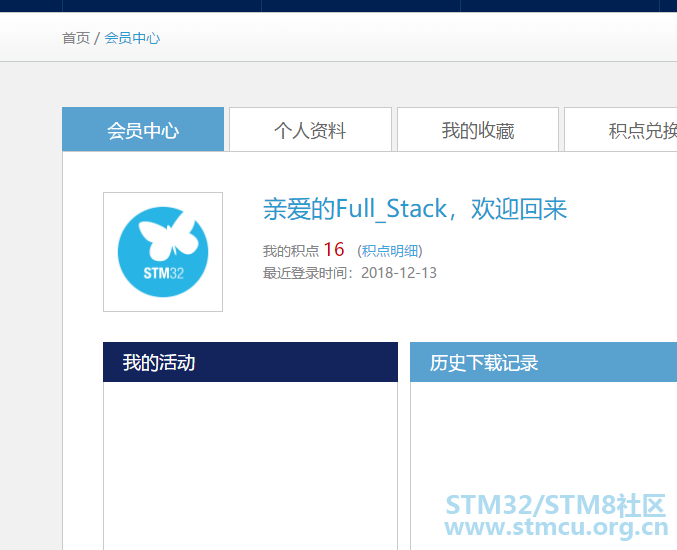Click the greeting 亲爱的Full_Stack，欢迎回来
Screen dimensions: 677x550
click(x=414, y=209)
